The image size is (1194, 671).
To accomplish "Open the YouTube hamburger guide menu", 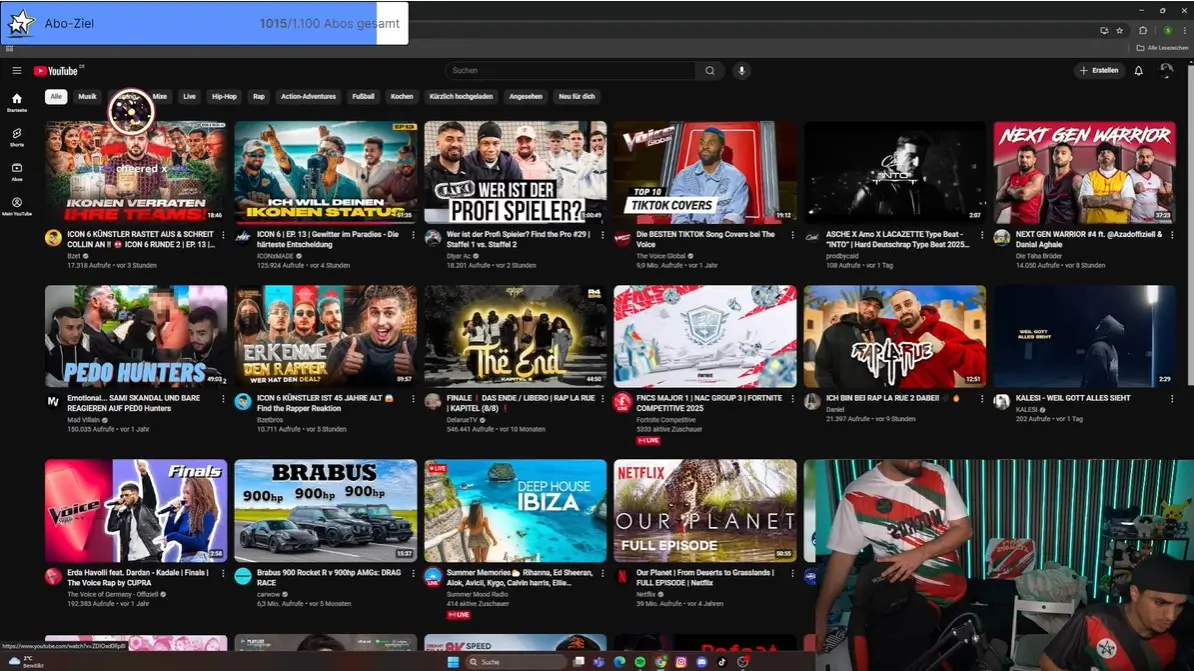I will click(x=17, y=71).
